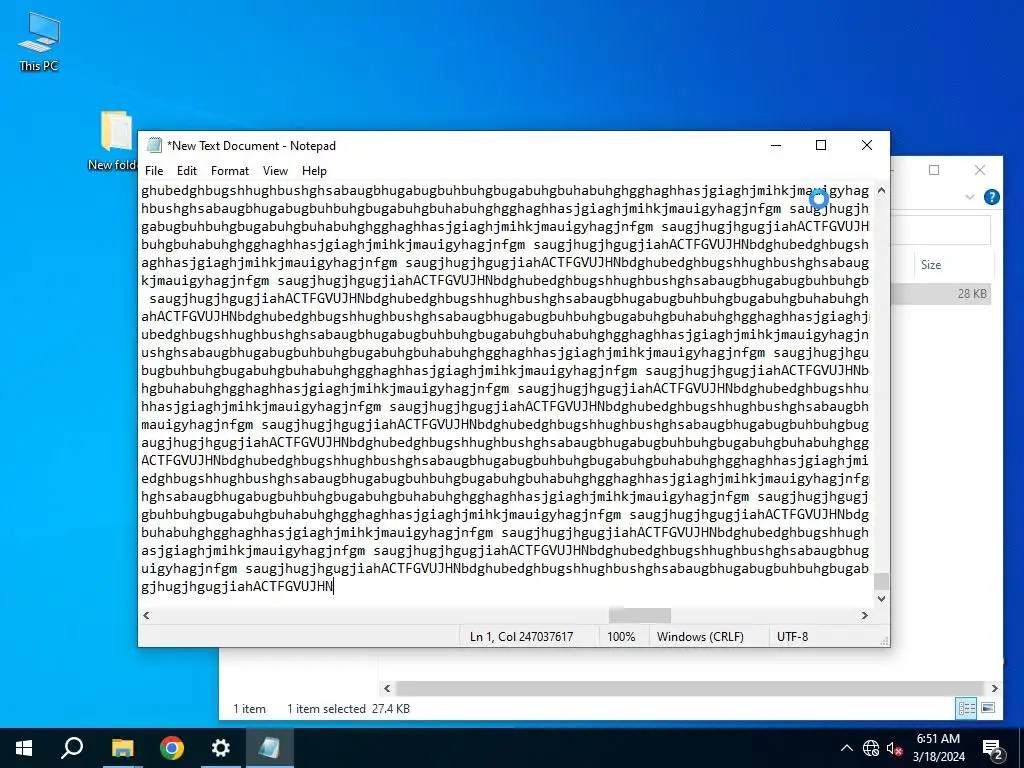
Task: Open Settings from the taskbar
Action: (221, 748)
